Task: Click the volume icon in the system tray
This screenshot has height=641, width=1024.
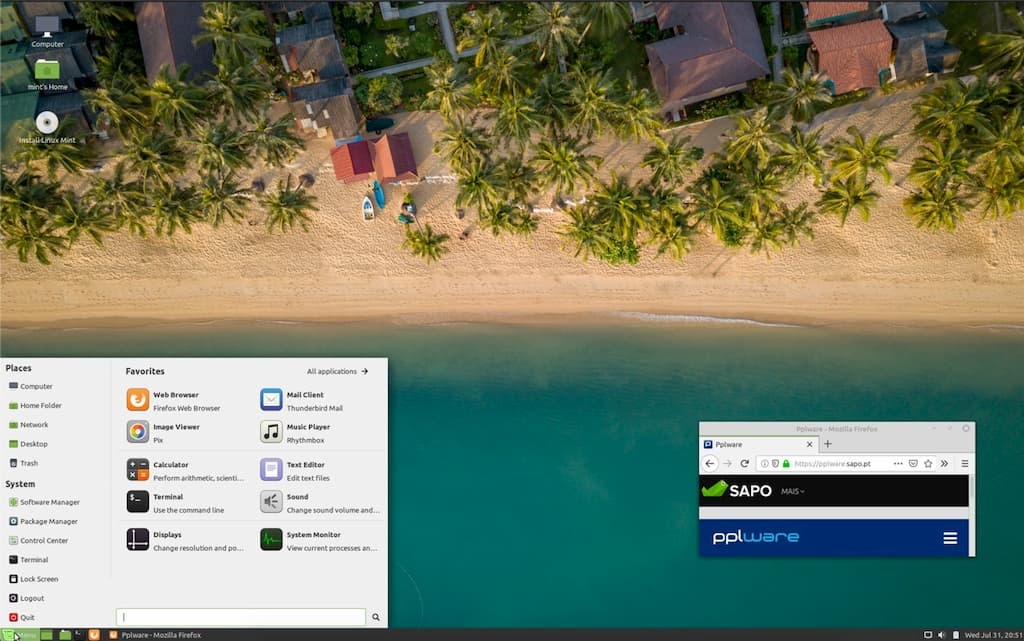Action: 941,633
